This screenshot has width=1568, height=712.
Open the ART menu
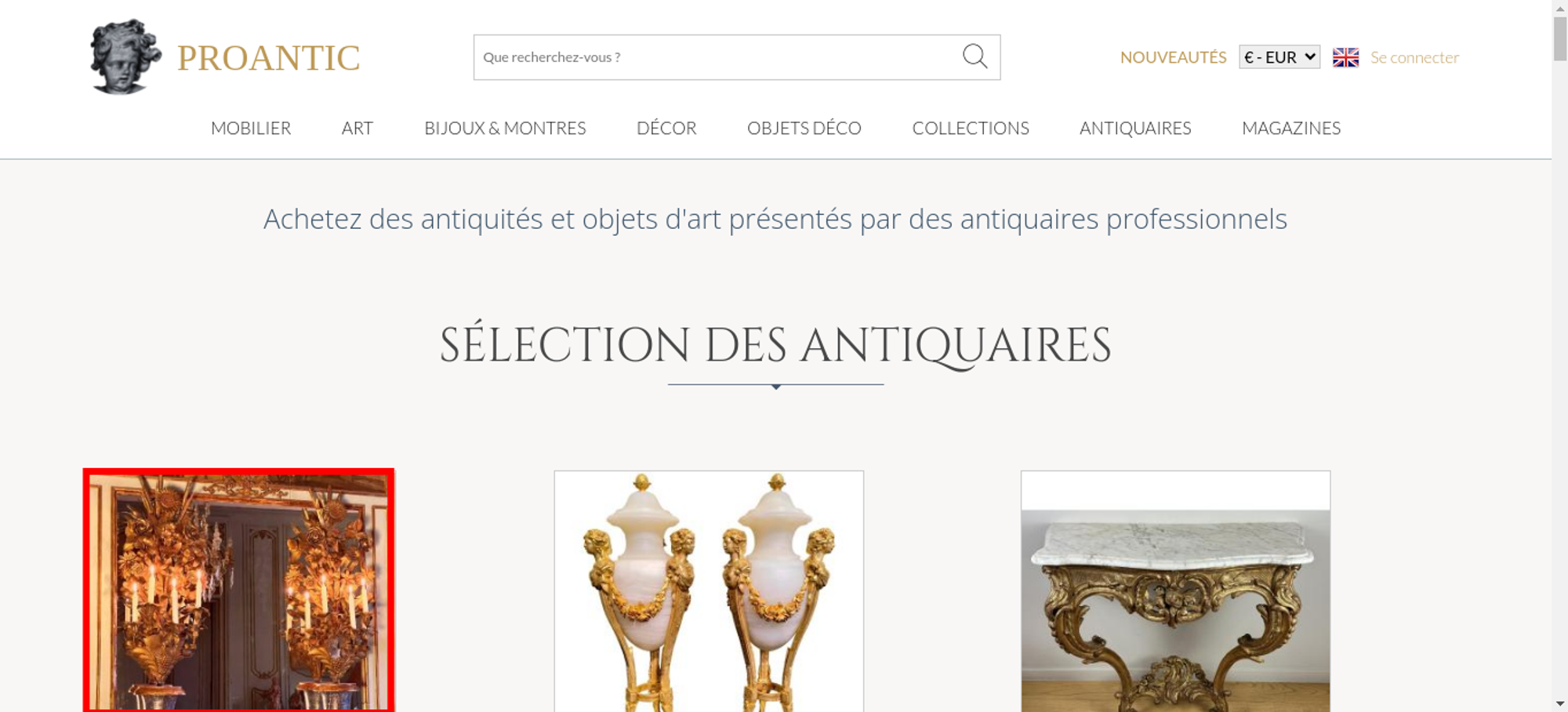pos(358,128)
